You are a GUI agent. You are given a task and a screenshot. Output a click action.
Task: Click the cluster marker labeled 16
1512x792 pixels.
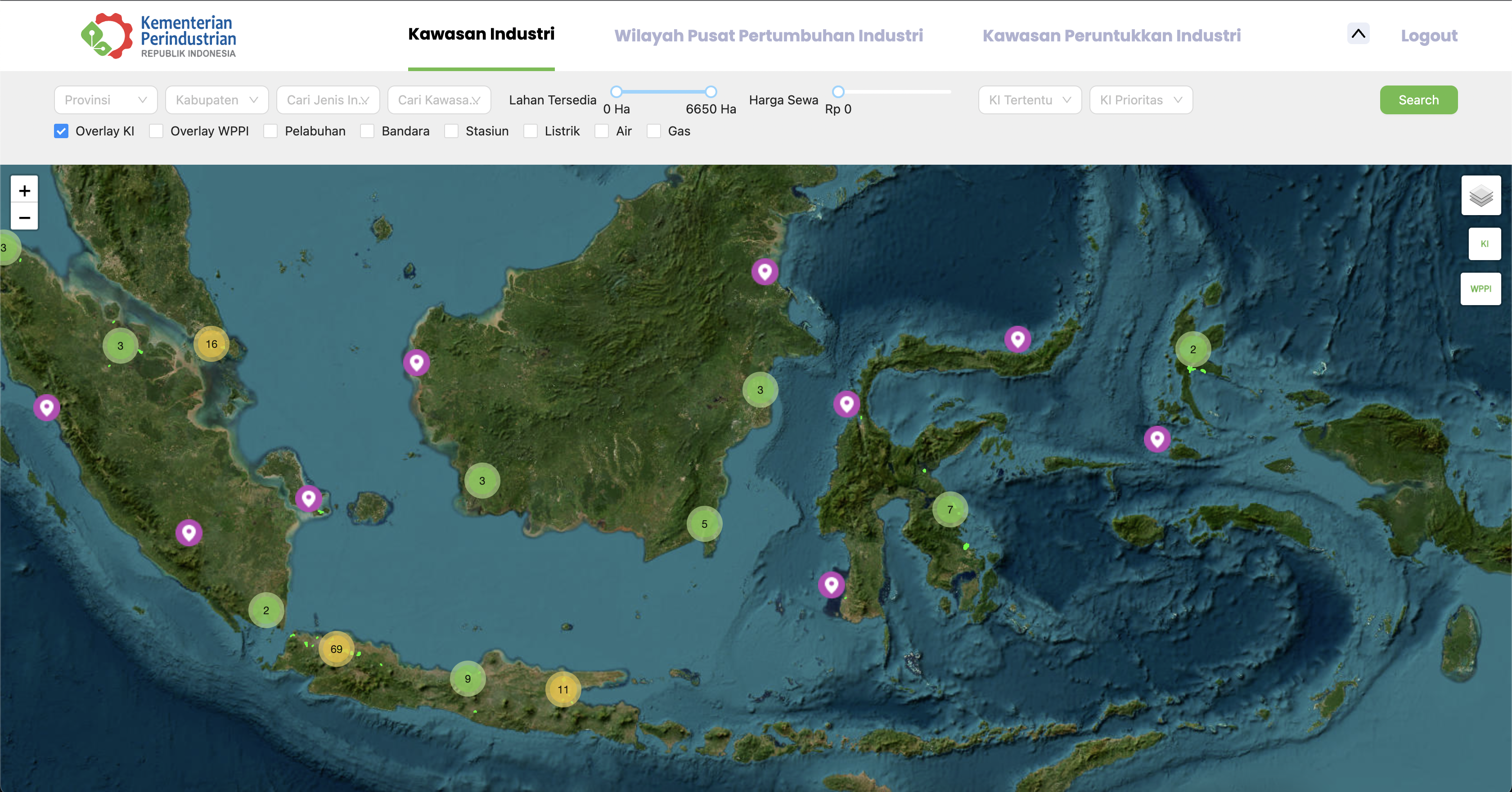coord(211,344)
